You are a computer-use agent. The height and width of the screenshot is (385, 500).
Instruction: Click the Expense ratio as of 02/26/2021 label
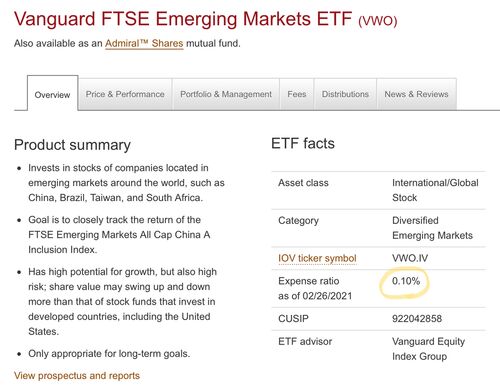315,288
